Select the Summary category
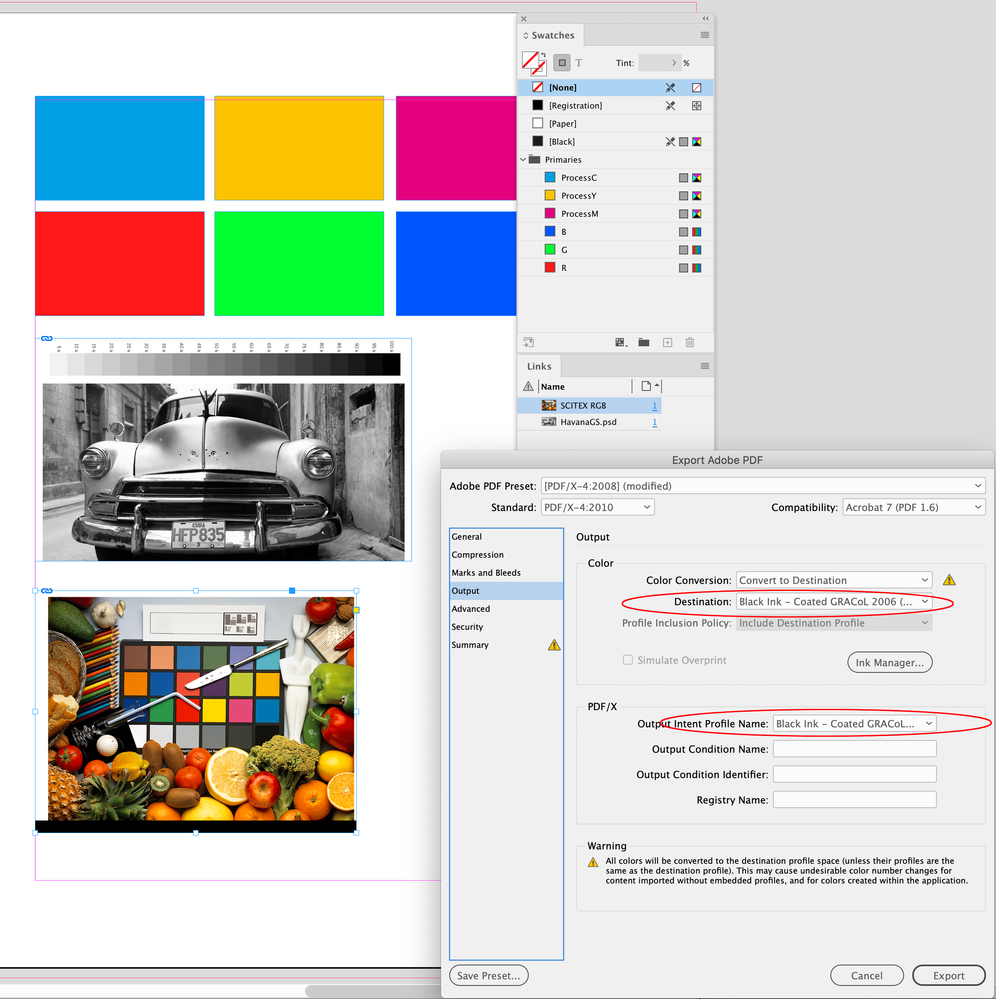The width and height of the screenshot is (996, 999). tap(506, 645)
